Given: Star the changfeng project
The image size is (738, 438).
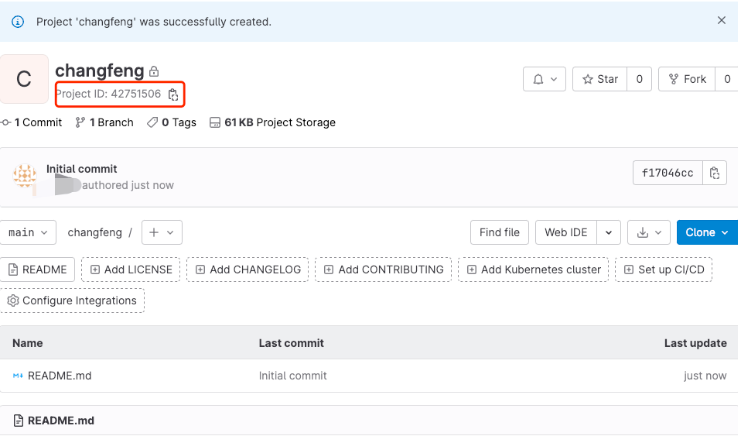Looking at the screenshot, I should click(x=600, y=79).
